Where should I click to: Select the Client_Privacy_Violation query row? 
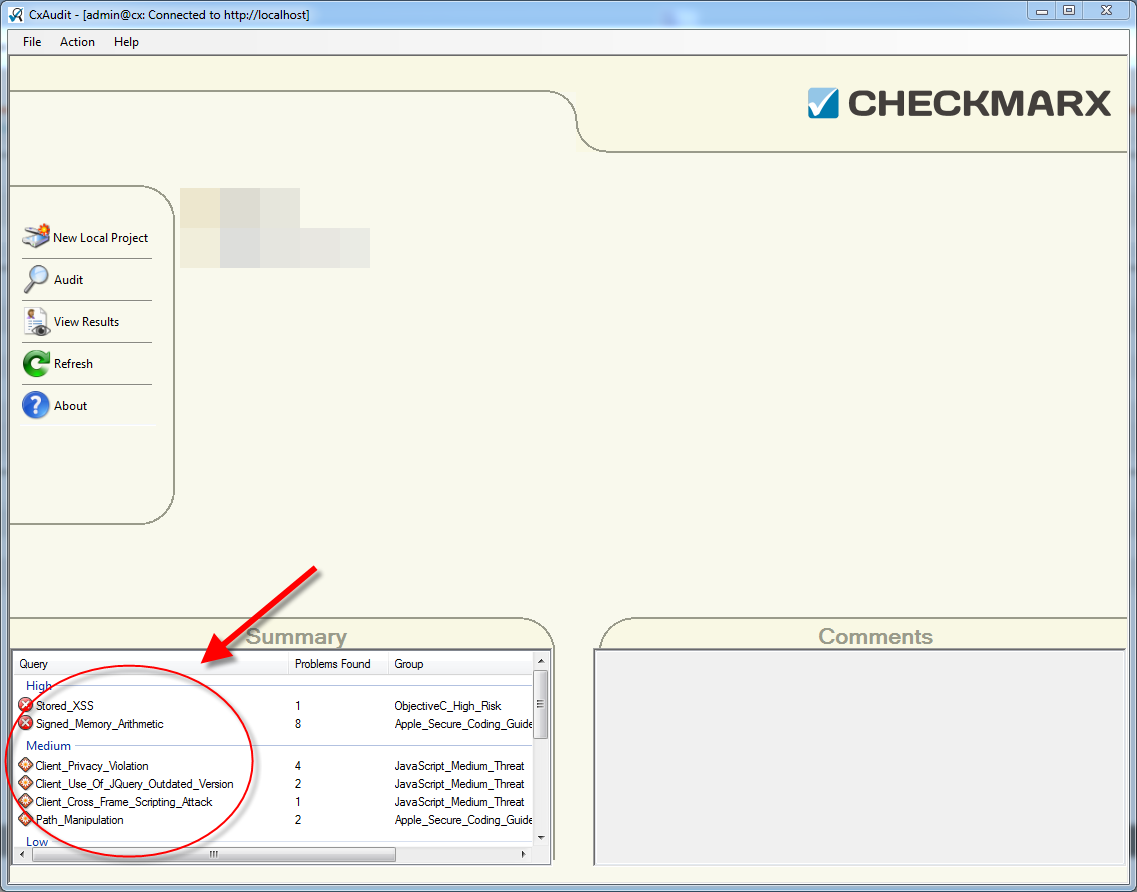pyautogui.click(x=273, y=766)
